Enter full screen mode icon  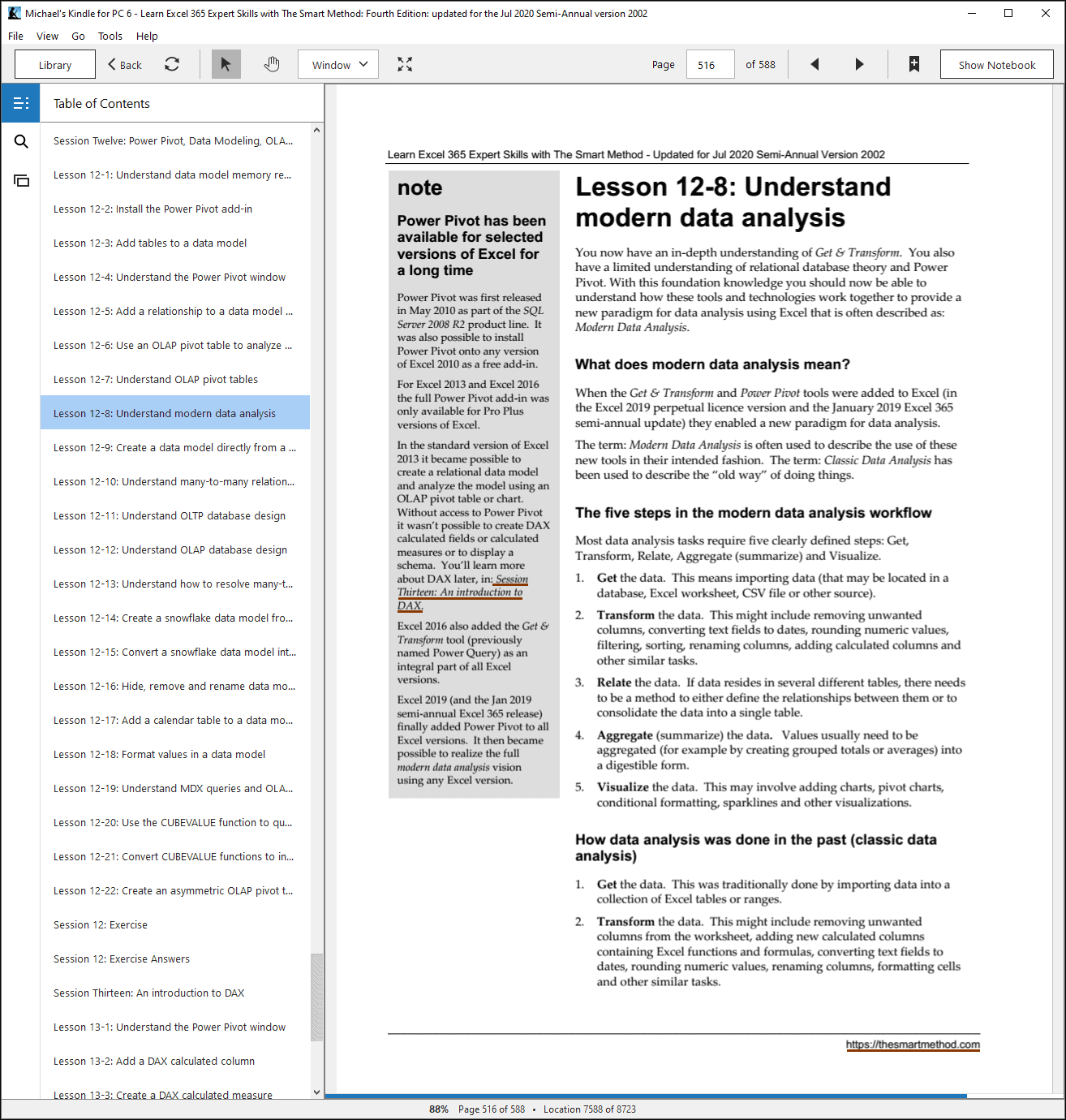405,64
